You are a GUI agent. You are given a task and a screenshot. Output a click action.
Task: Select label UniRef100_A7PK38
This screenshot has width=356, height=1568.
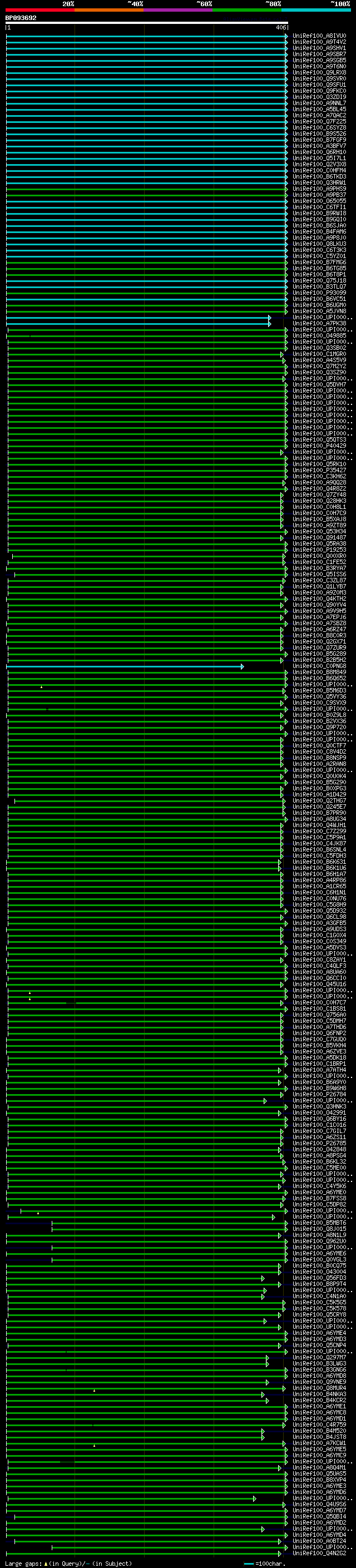coord(319,323)
